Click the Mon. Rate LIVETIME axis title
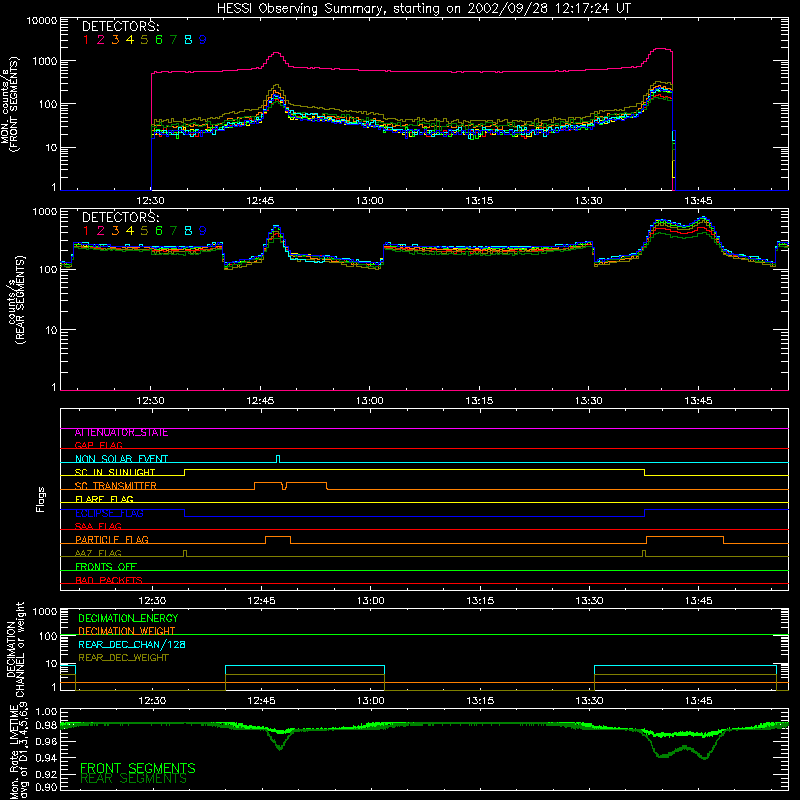This screenshot has height=800, width=800. (x=19, y=752)
